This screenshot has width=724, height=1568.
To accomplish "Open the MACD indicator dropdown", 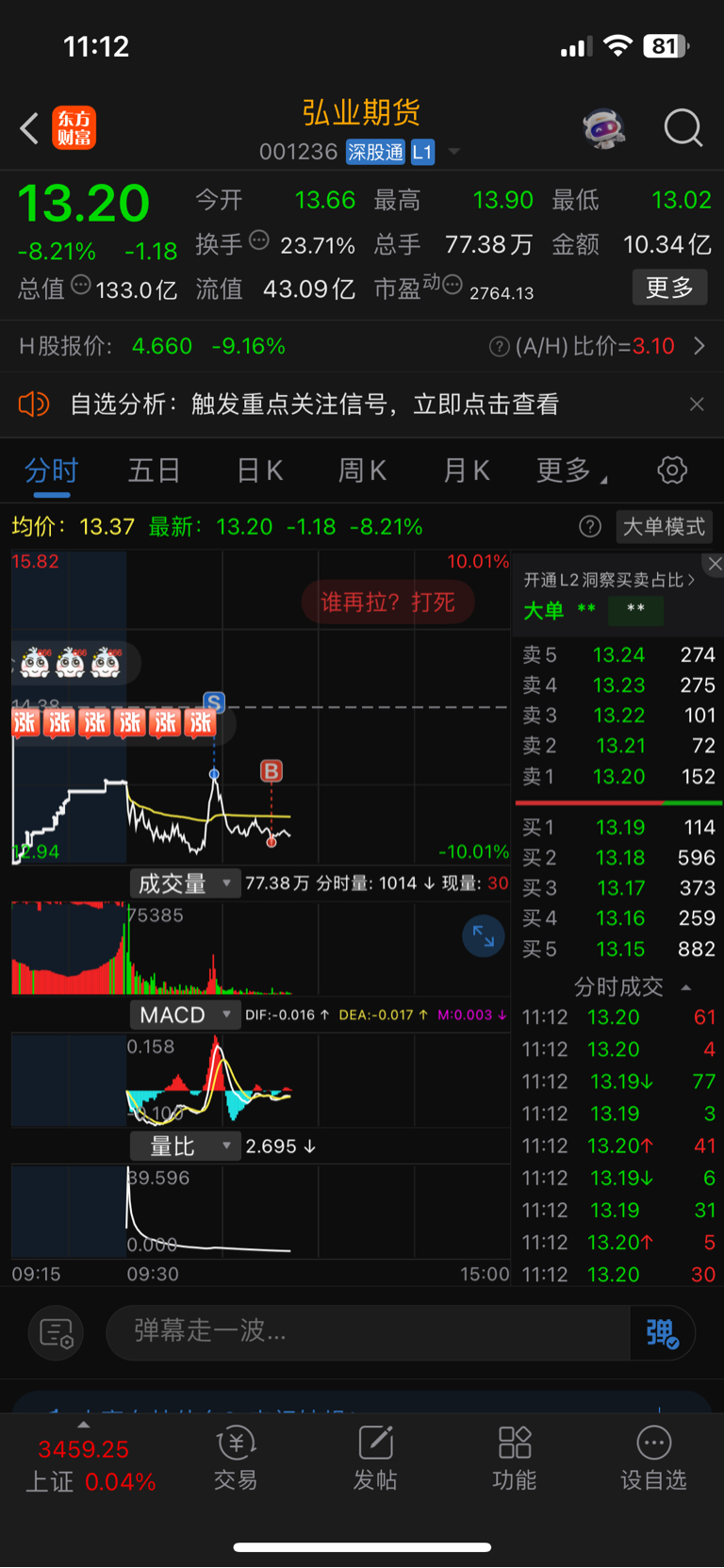I will [x=184, y=1015].
